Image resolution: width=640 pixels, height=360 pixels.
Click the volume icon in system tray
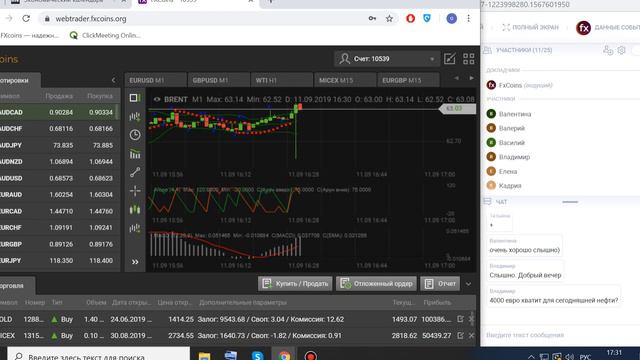(570, 357)
